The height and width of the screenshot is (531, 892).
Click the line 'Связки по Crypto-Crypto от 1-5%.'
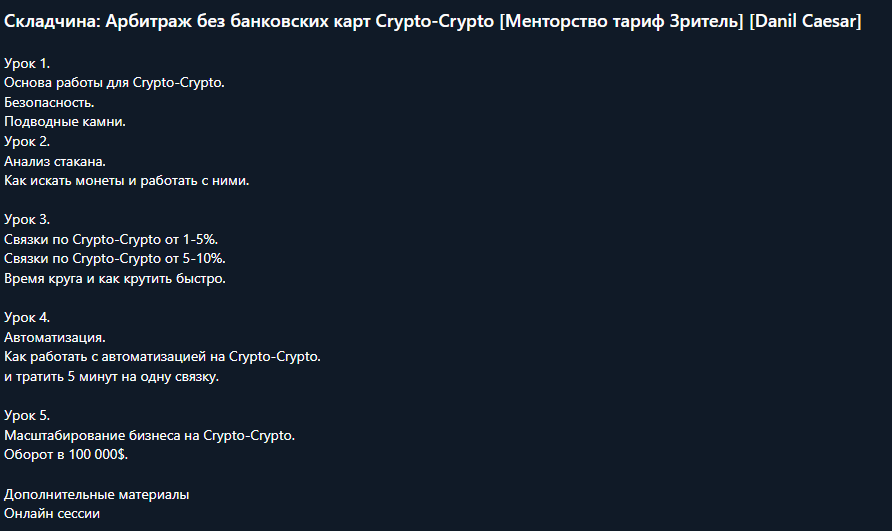111,239
